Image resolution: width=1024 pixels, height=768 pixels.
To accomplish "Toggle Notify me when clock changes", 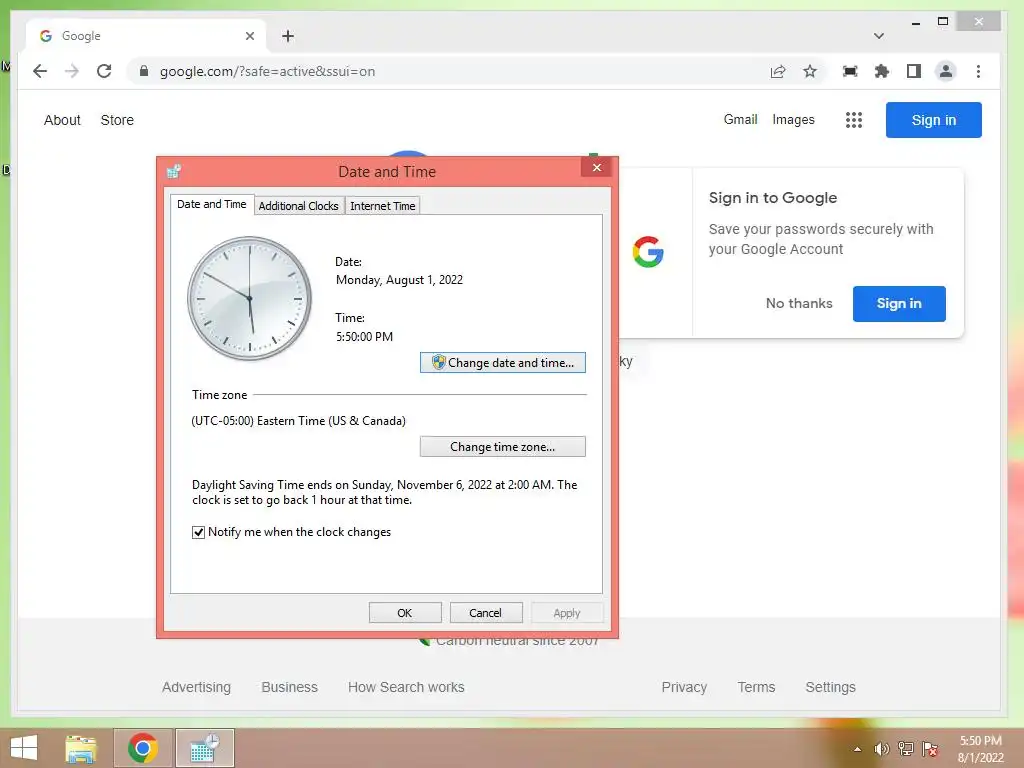I will (x=199, y=532).
